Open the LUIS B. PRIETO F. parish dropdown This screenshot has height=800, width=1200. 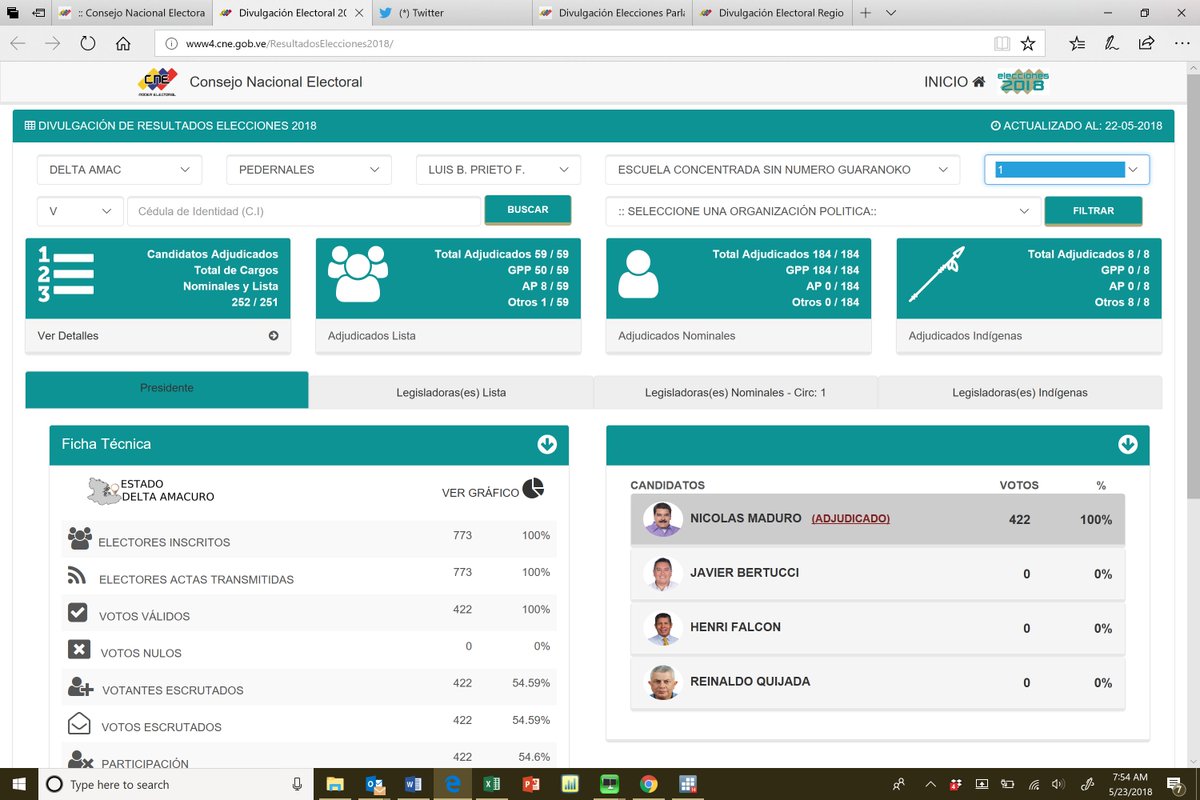(498, 170)
